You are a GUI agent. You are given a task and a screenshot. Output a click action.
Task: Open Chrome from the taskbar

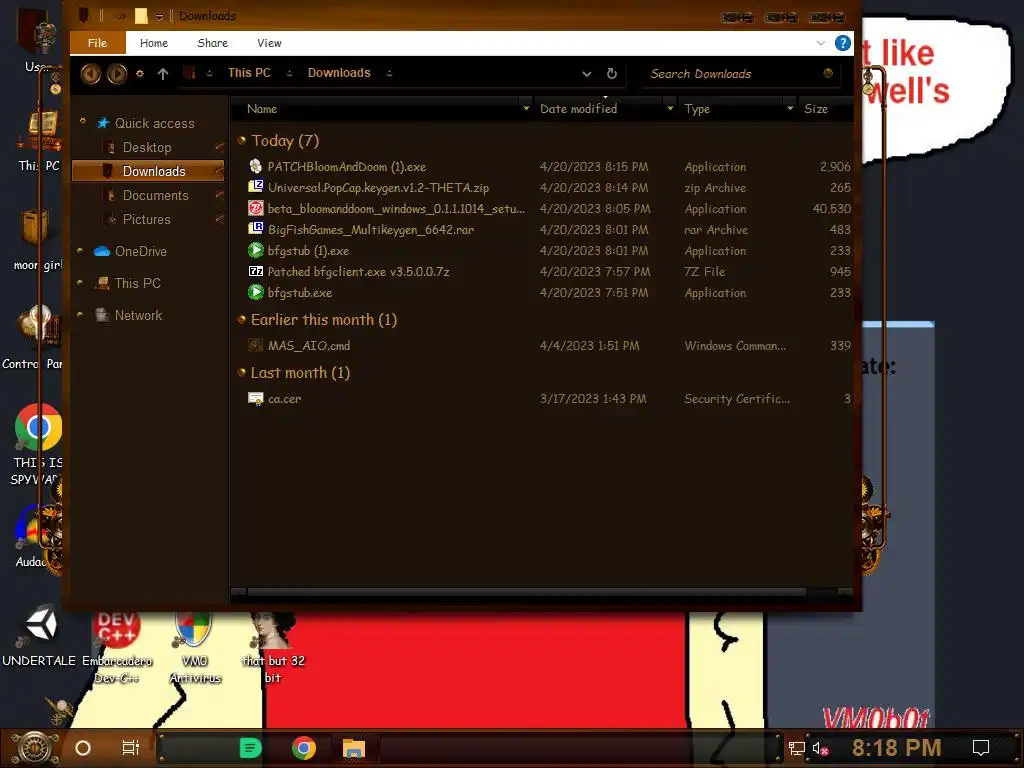click(304, 748)
